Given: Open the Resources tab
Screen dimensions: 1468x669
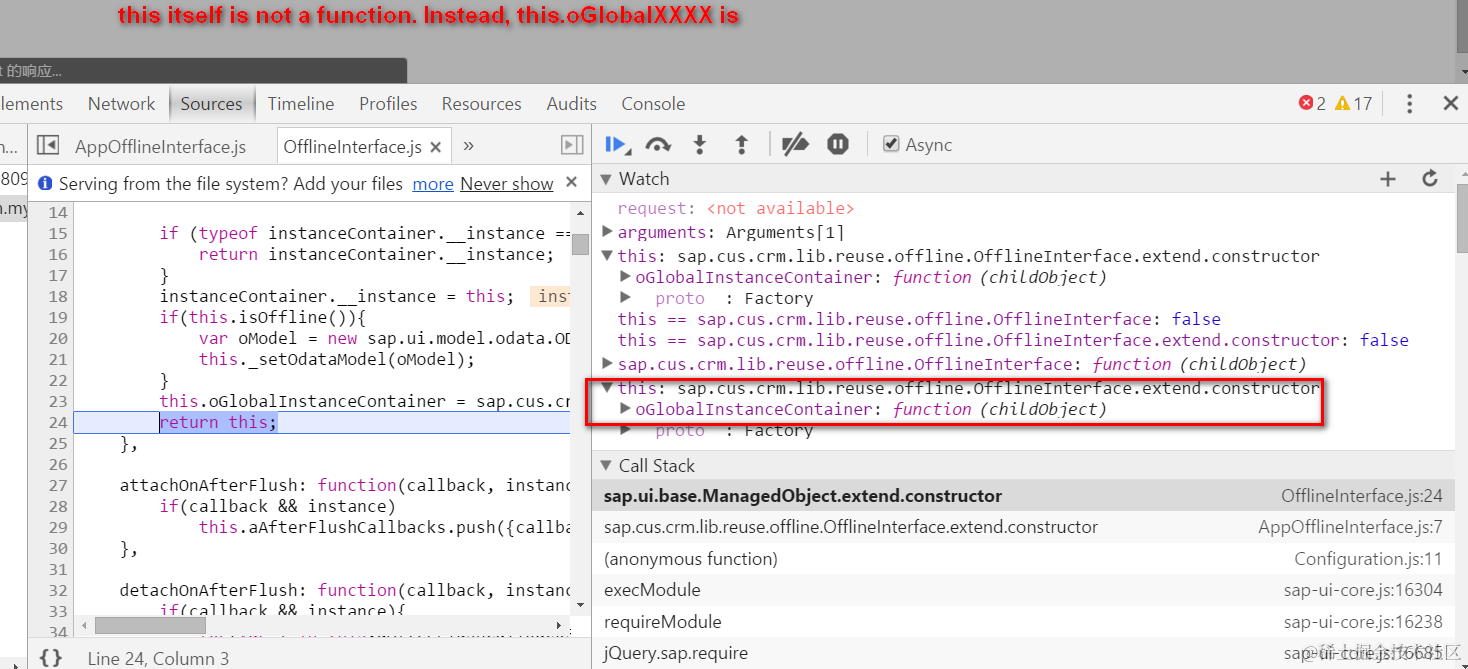Looking at the screenshot, I should pos(481,104).
